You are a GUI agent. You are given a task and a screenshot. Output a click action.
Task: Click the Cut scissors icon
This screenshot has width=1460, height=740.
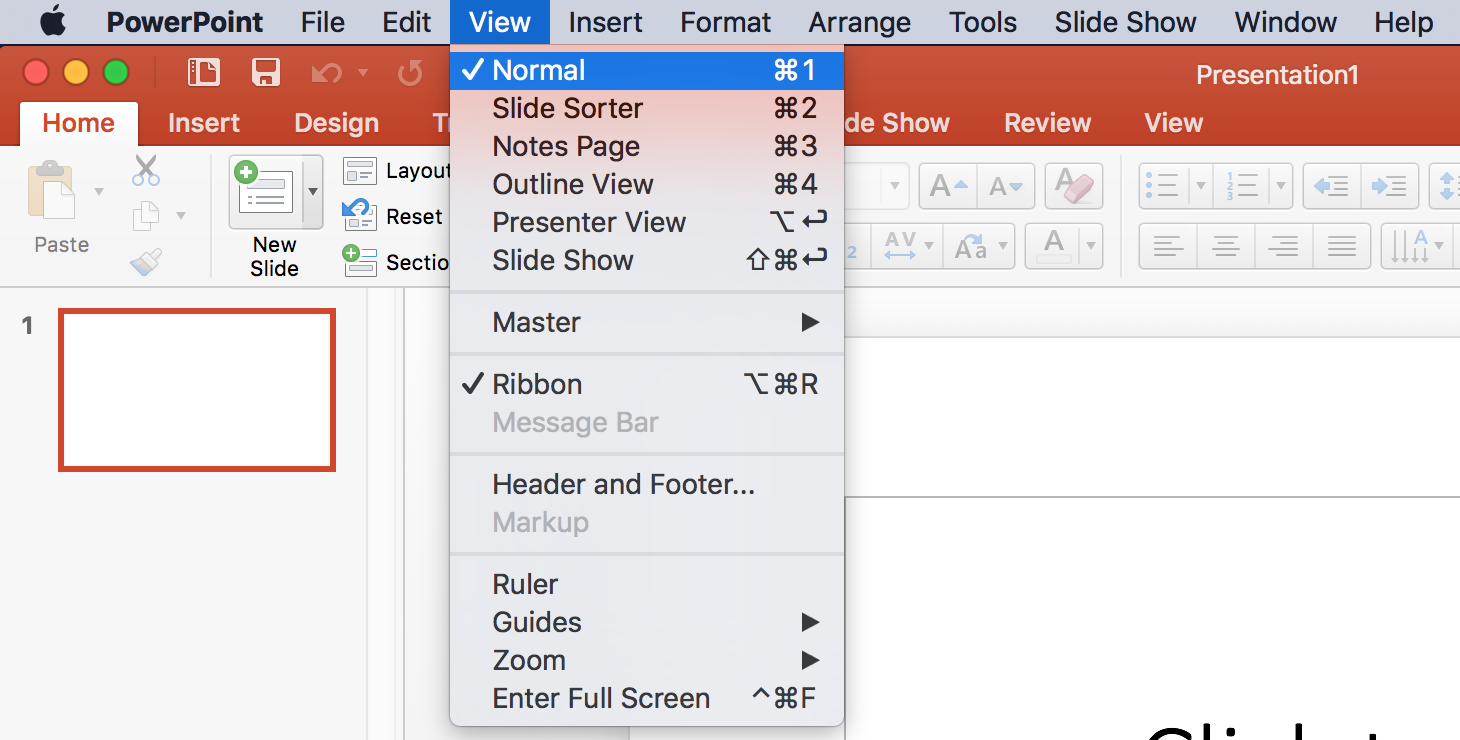pyautogui.click(x=146, y=170)
